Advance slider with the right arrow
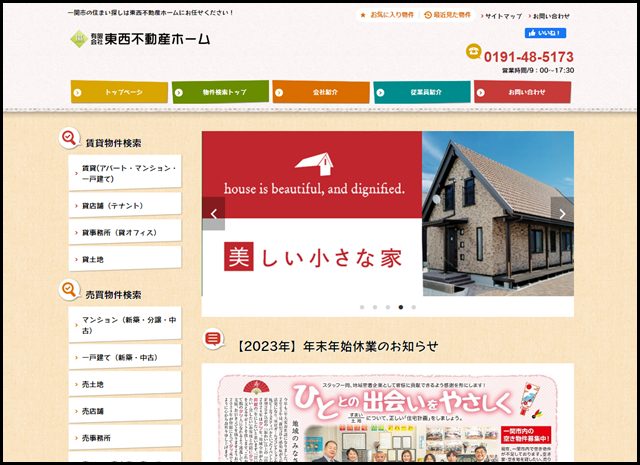 coord(562,214)
